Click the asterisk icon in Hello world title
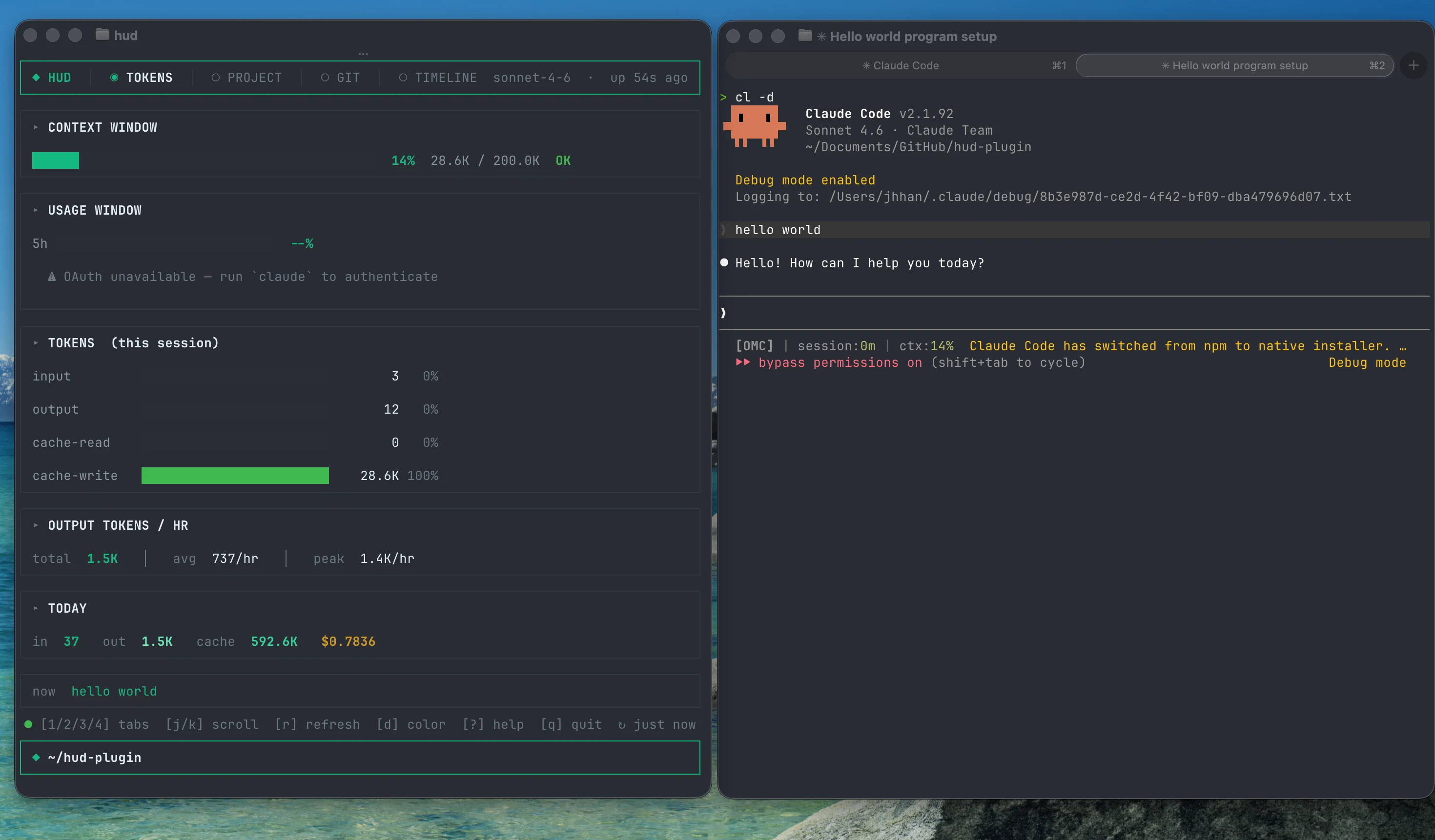 (822, 37)
